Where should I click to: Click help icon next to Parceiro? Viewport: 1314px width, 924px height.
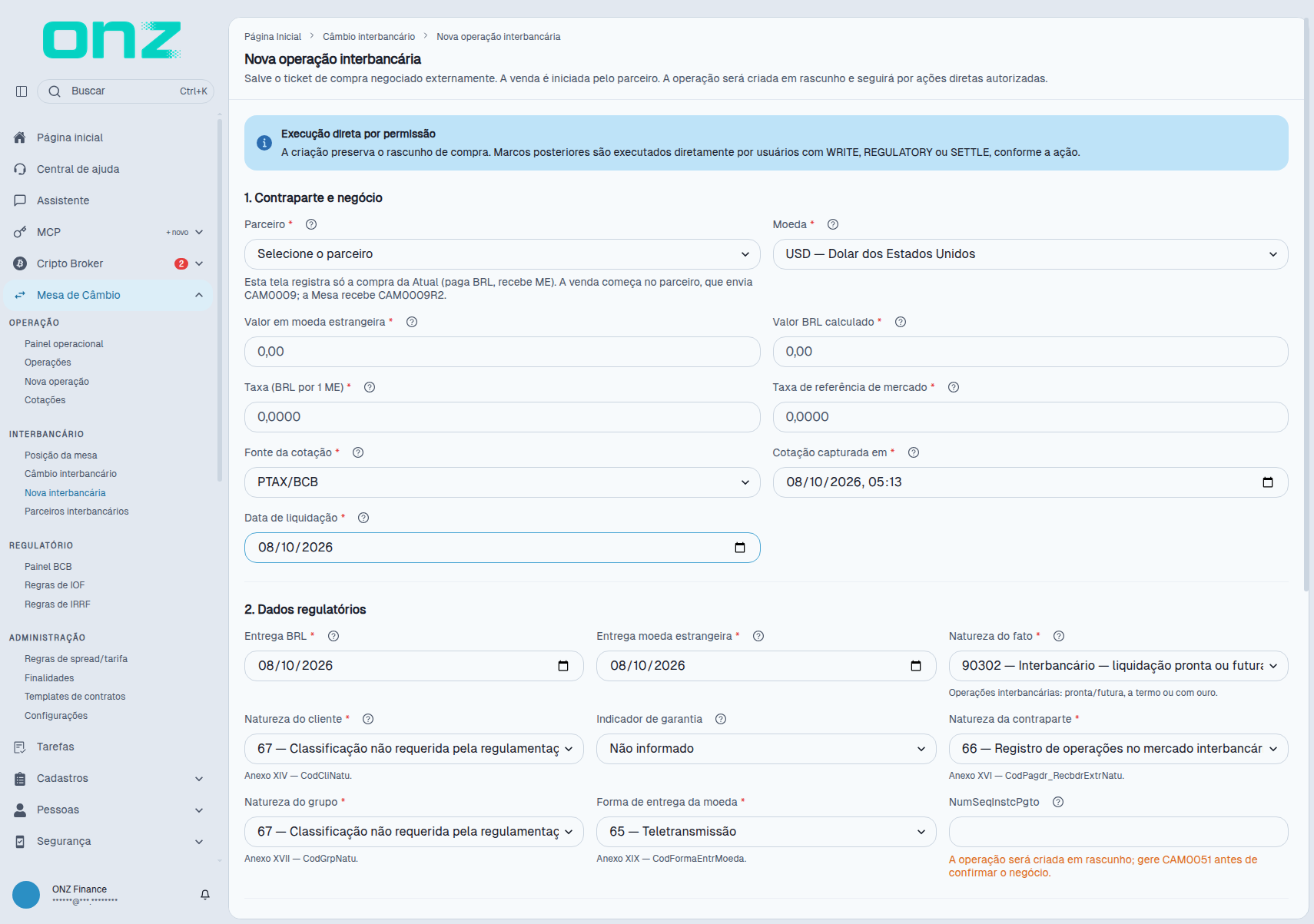pyautogui.click(x=311, y=224)
